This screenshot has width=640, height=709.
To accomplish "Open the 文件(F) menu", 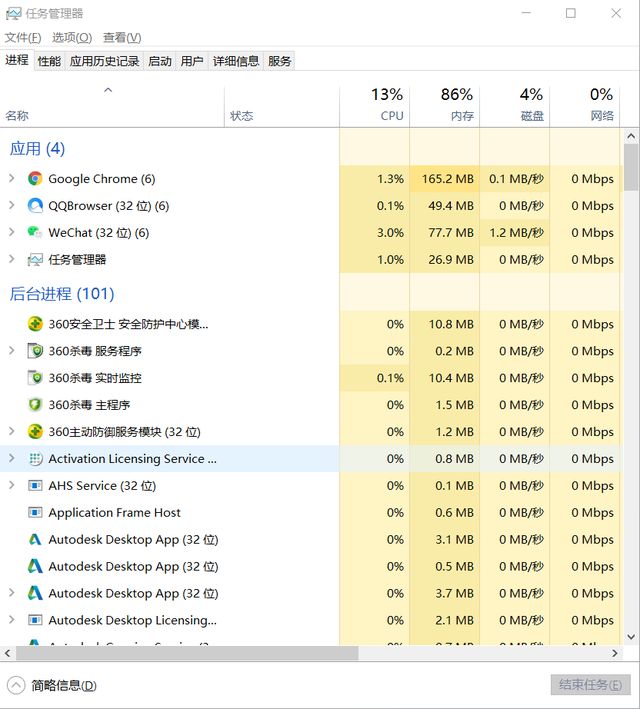I will coord(23,38).
